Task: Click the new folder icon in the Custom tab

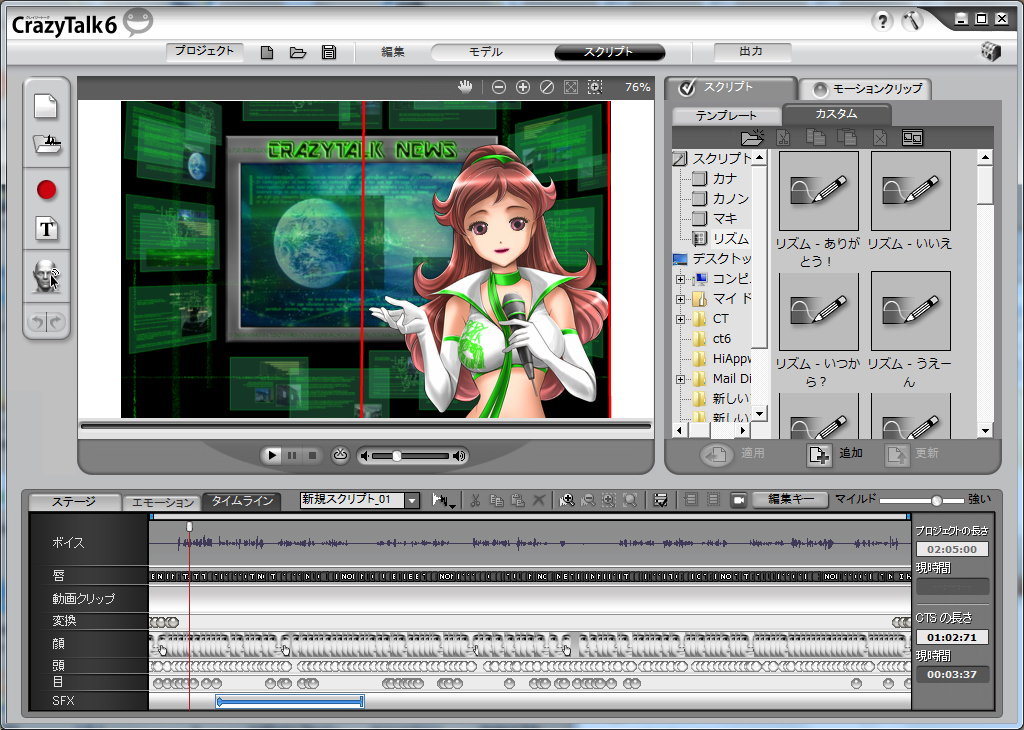Action: (752, 137)
